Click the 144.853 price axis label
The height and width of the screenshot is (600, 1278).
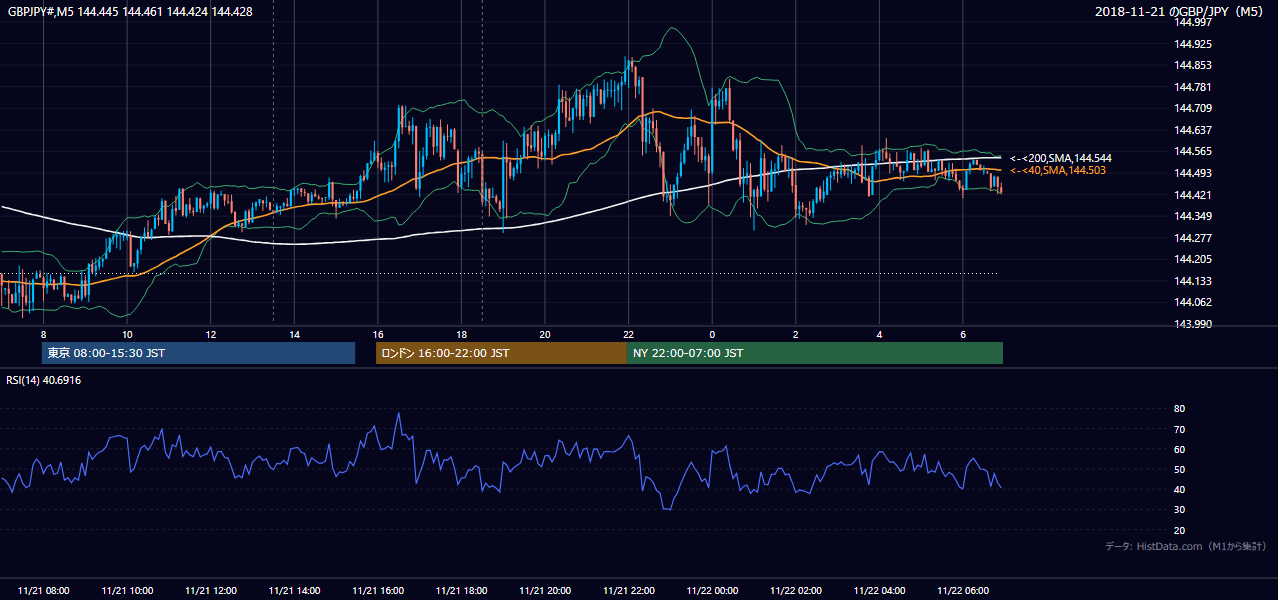click(1193, 66)
